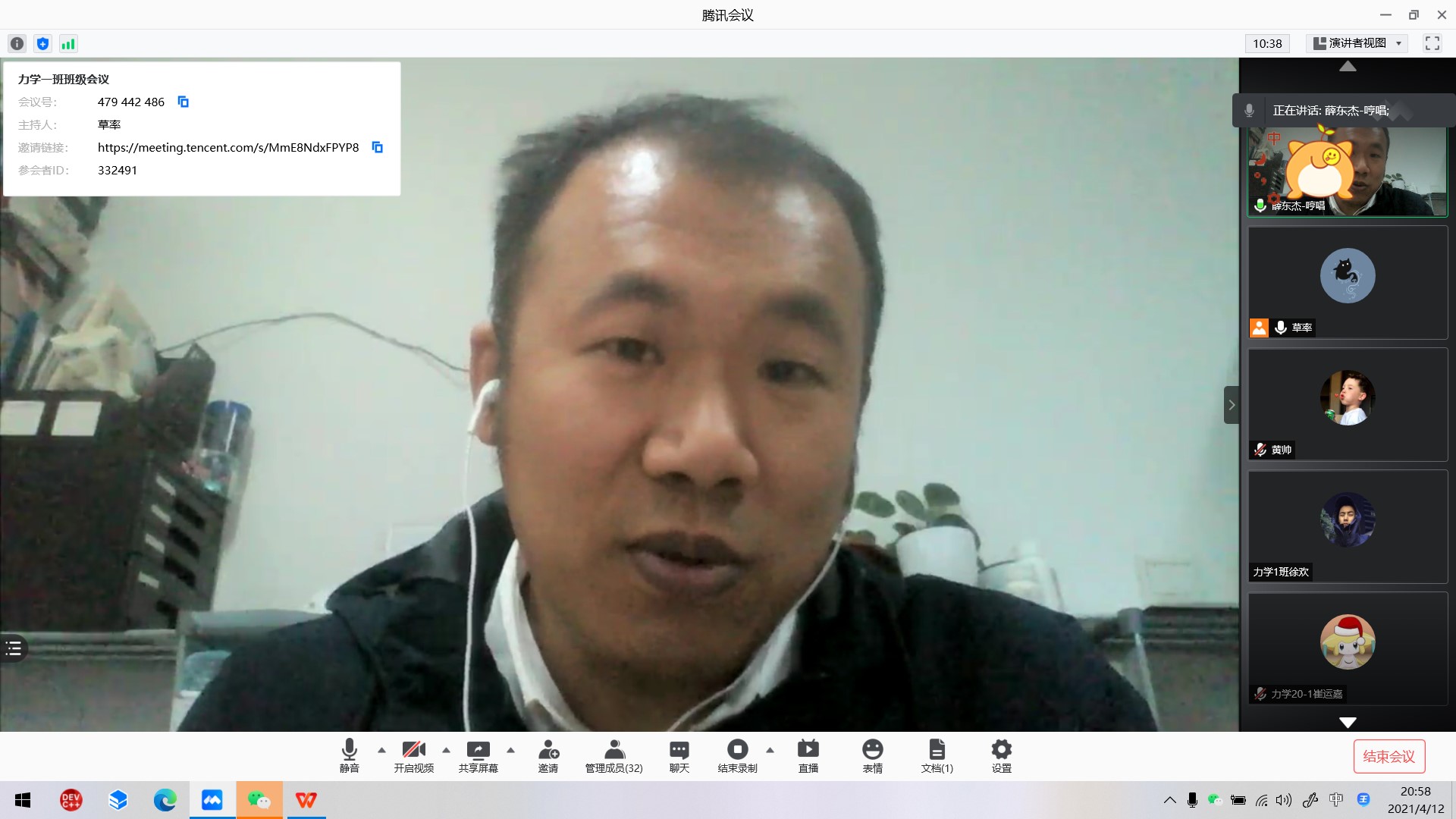Switch to Tencent Meeting taskbar icon

(212, 800)
